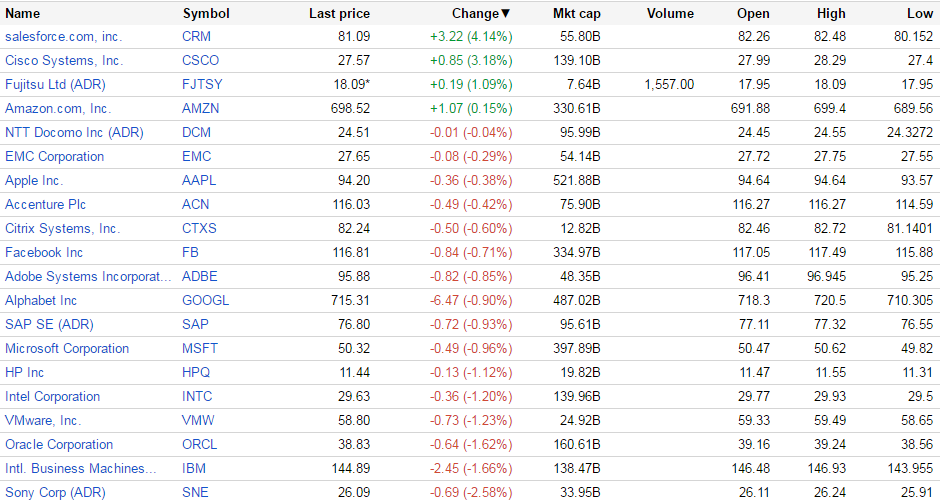Image resolution: width=940 pixels, height=504 pixels.
Task: Select the Apple Inc. company link
Action: point(34,180)
